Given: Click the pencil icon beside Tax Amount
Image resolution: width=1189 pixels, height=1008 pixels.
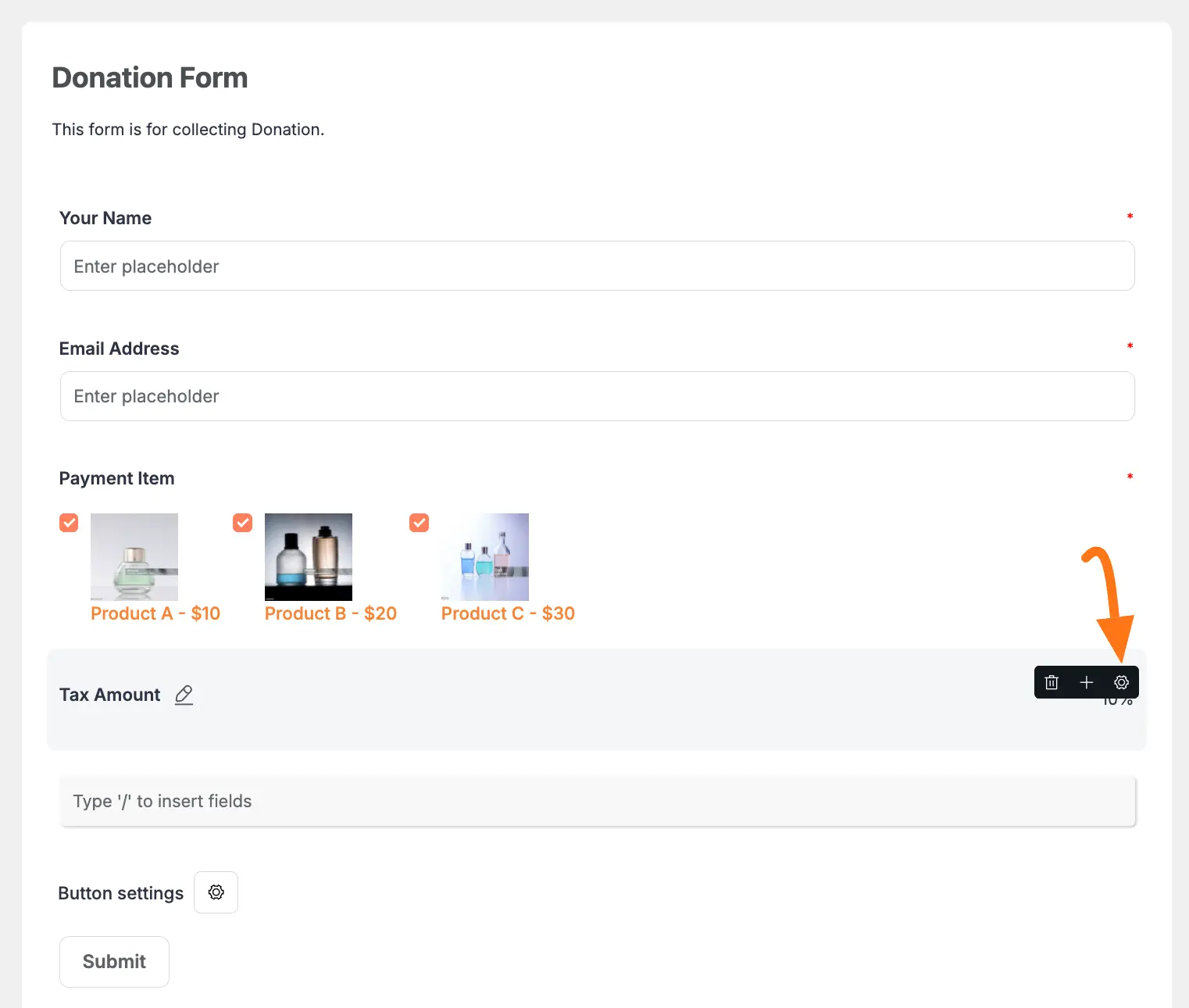Looking at the screenshot, I should 184,695.
